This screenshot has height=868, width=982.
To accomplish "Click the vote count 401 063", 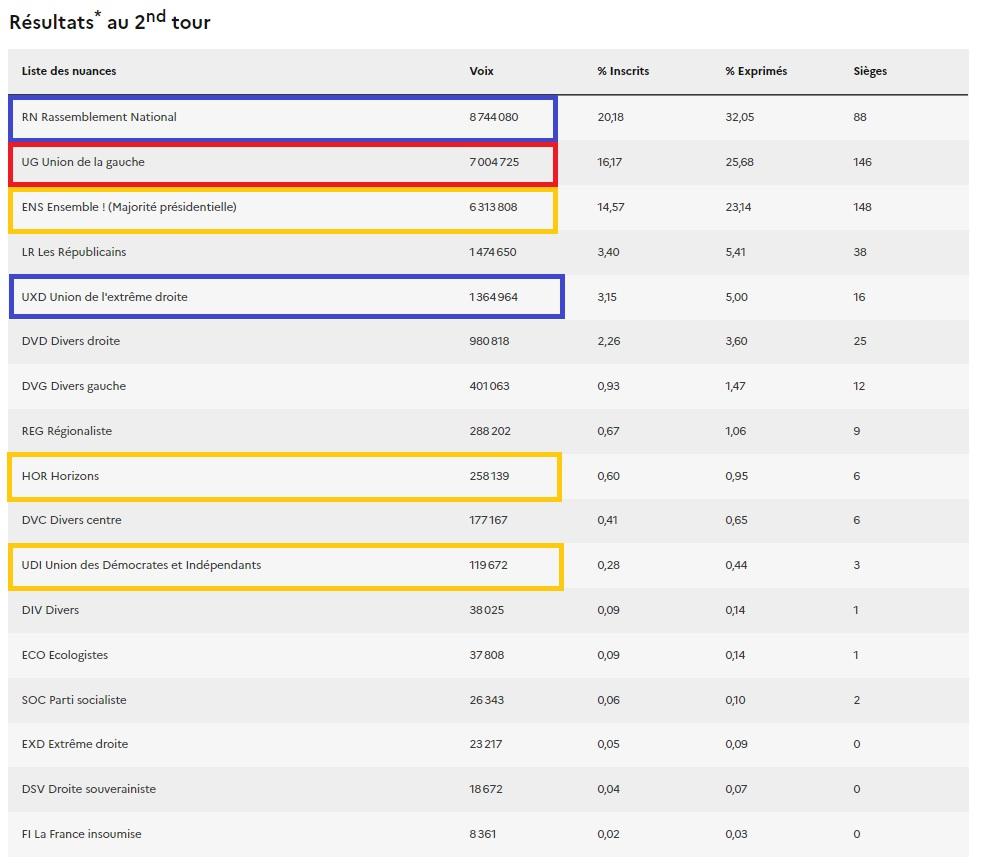I will [x=489, y=386].
